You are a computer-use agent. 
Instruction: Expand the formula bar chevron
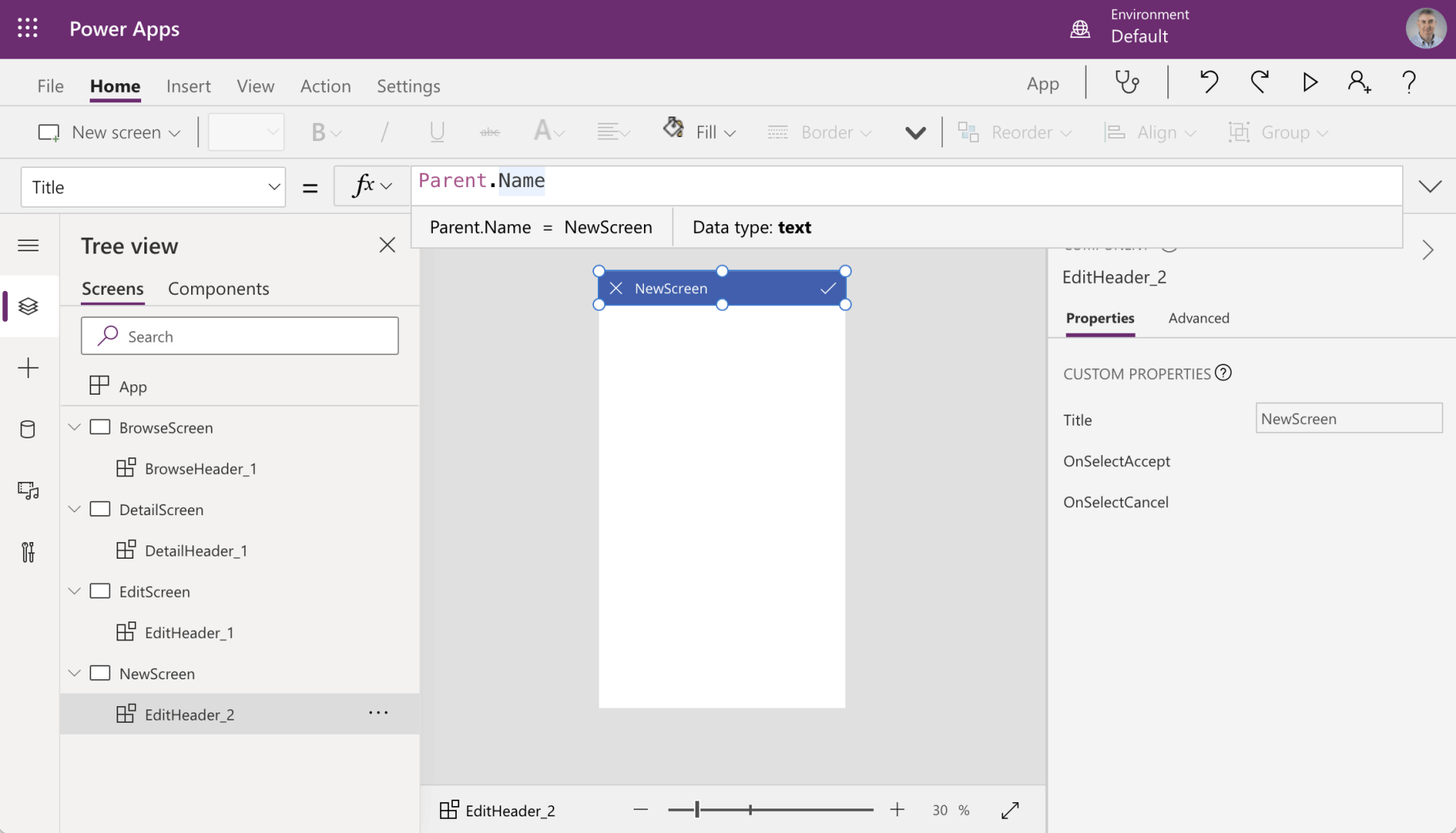click(1430, 186)
